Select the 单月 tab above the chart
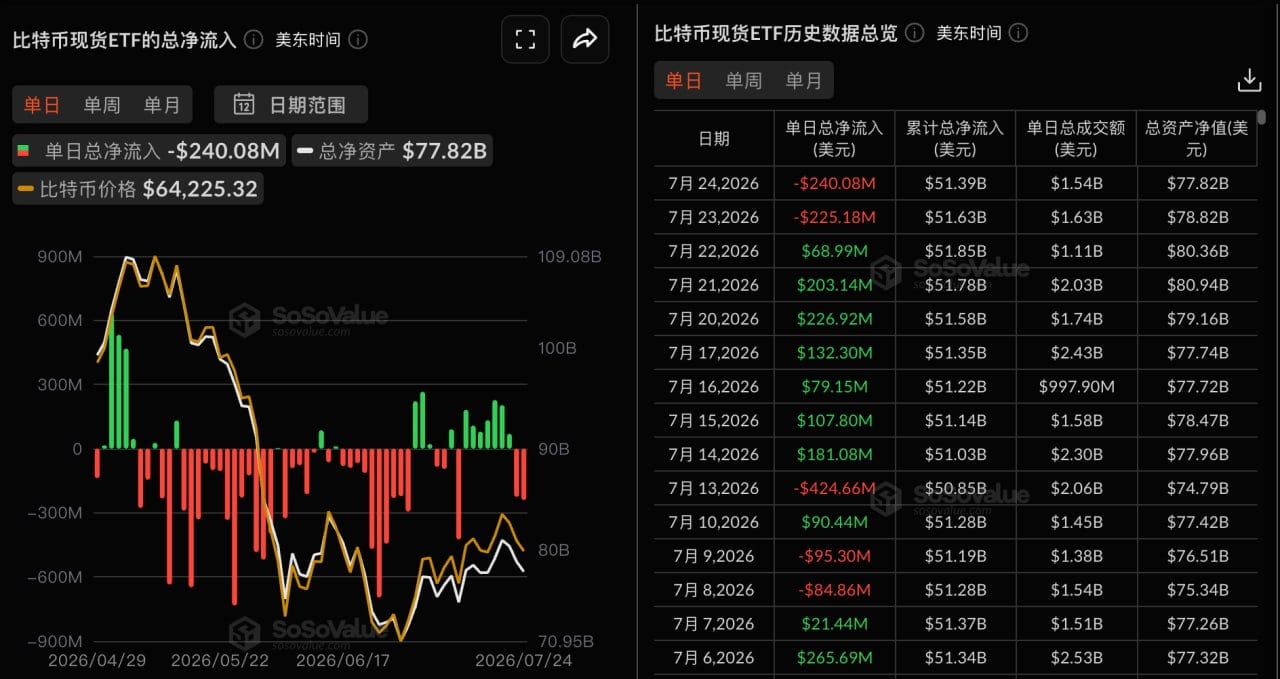Image resolution: width=1280 pixels, height=679 pixels. pos(162,104)
